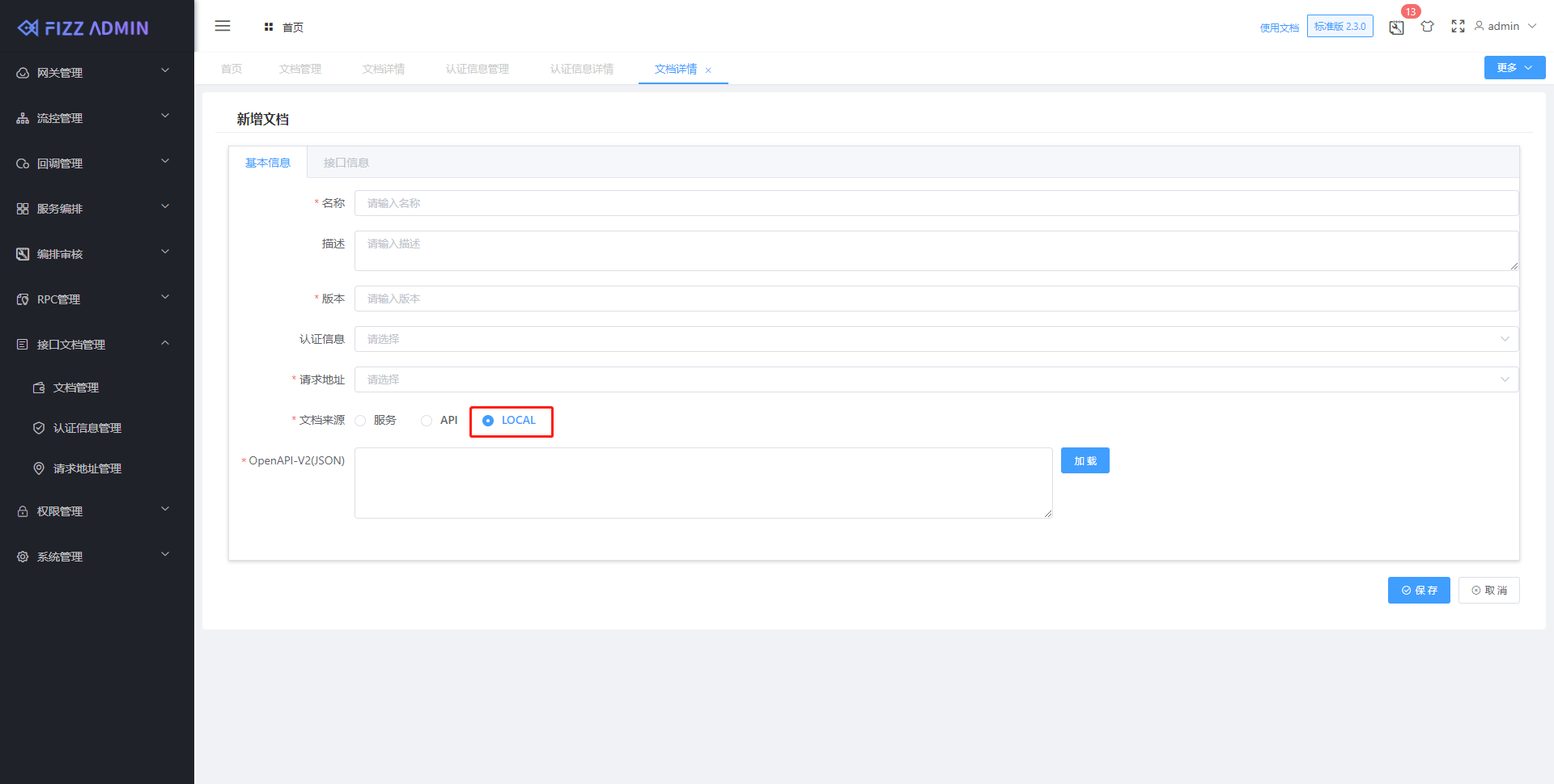Close the 文档详情 breadcrumb tab

pyautogui.click(x=708, y=70)
